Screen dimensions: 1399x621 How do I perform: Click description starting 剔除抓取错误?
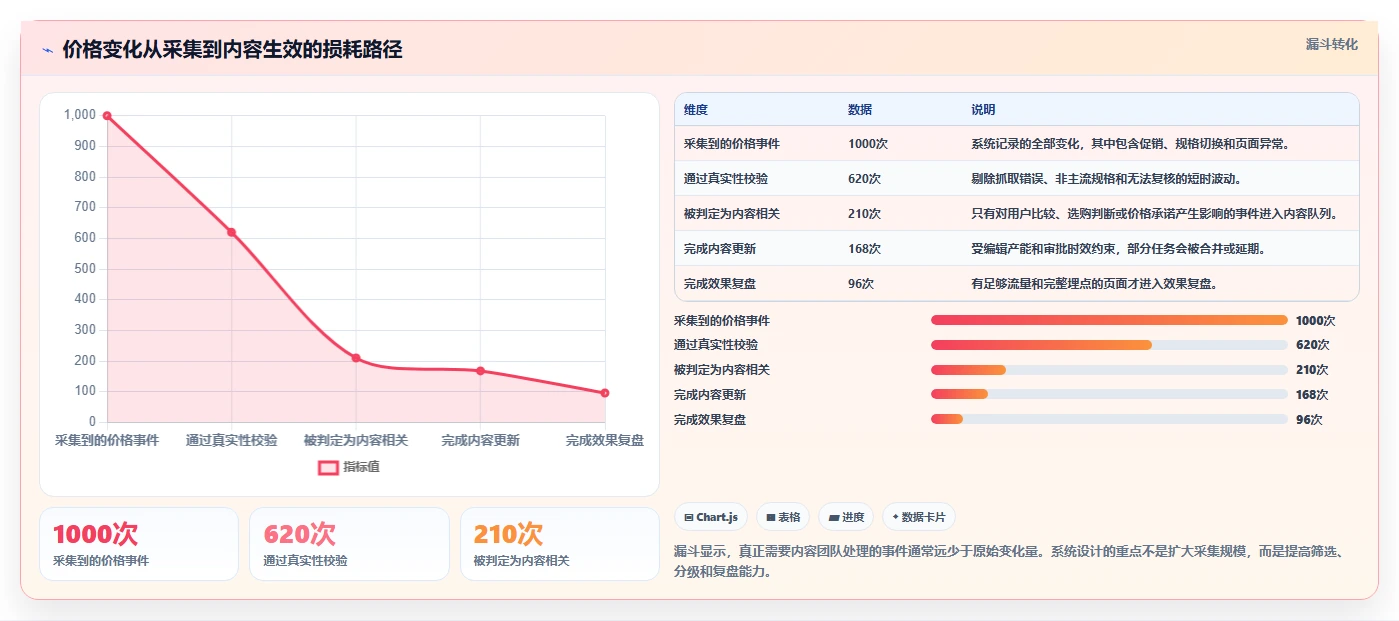pos(1108,179)
